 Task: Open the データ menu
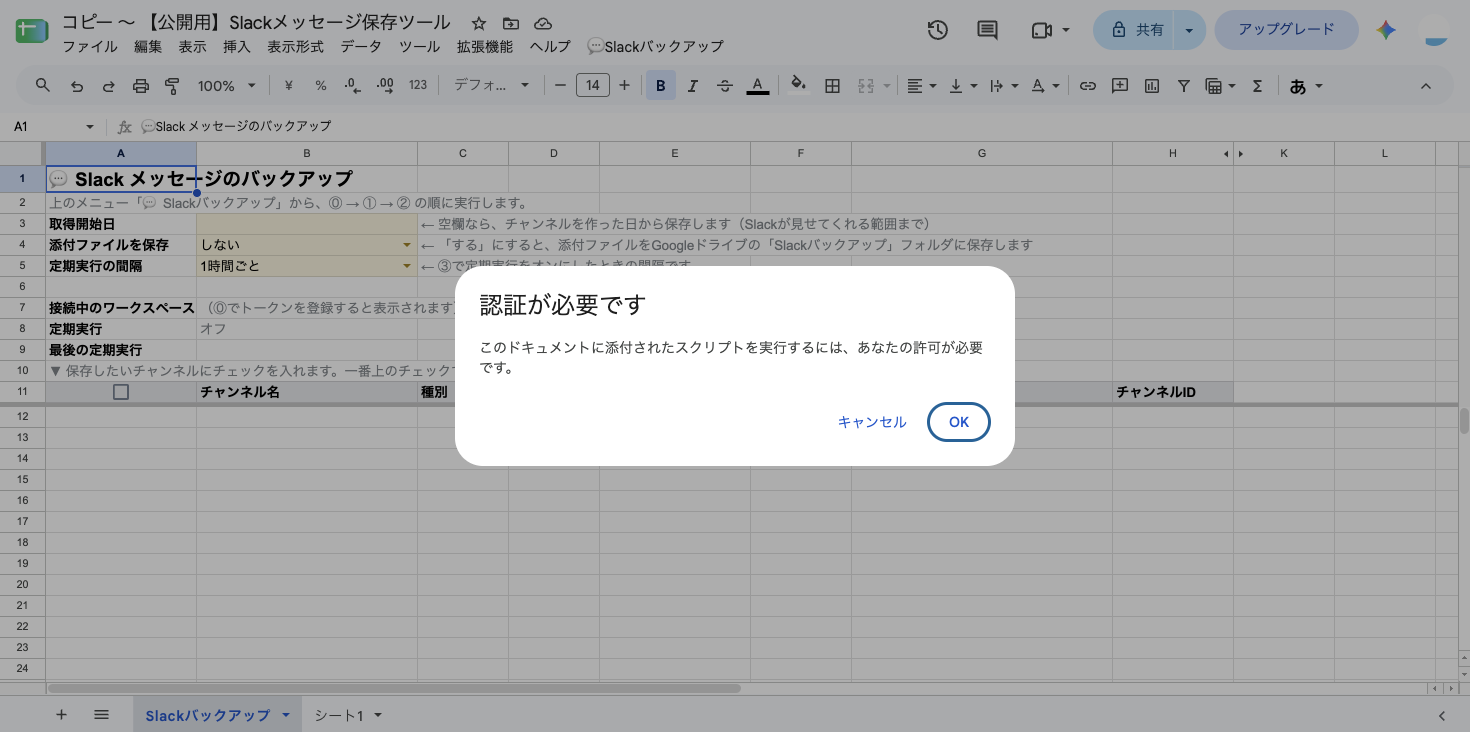coord(361,46)
